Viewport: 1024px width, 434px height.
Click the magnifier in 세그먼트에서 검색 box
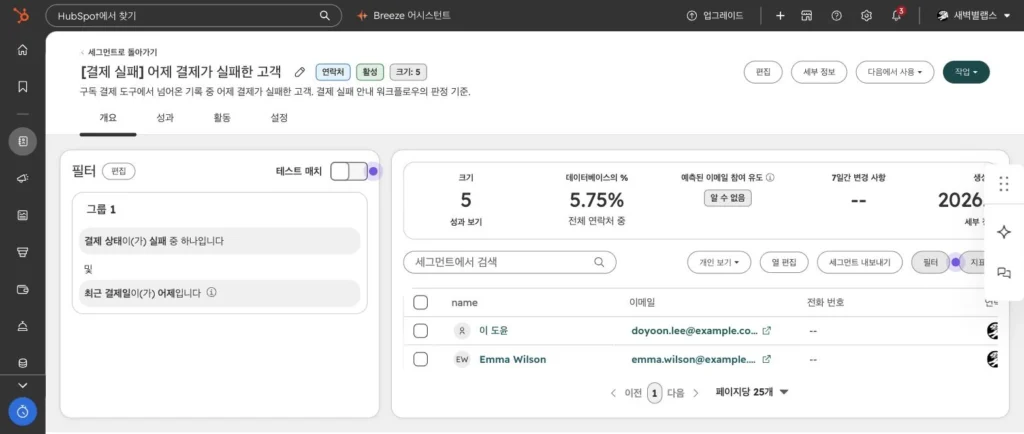pyautogui.click(x=599, y=262)
